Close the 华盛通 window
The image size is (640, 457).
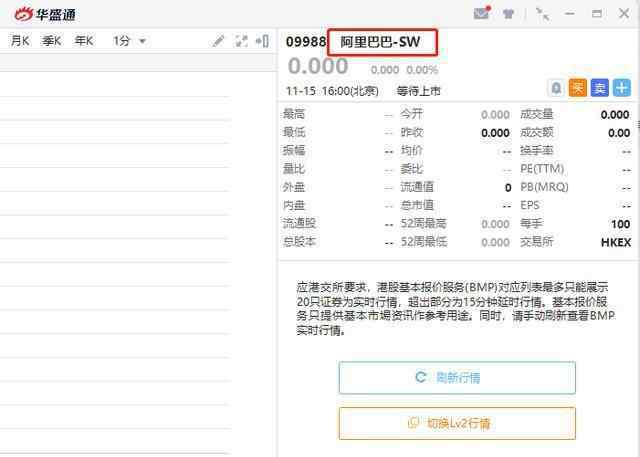click(624, 14)
